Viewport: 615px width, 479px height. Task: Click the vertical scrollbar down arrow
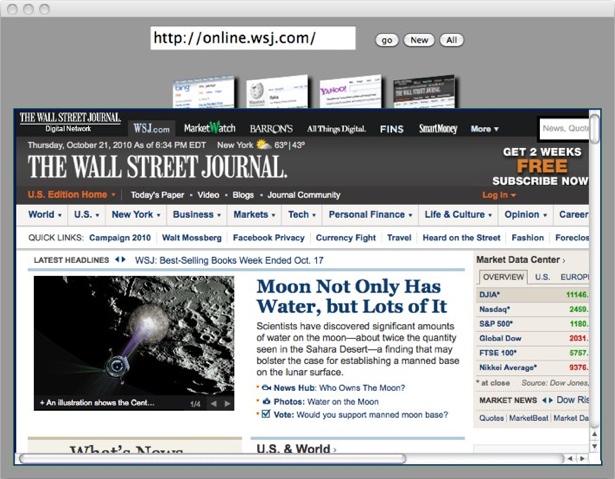coord(595,446)
